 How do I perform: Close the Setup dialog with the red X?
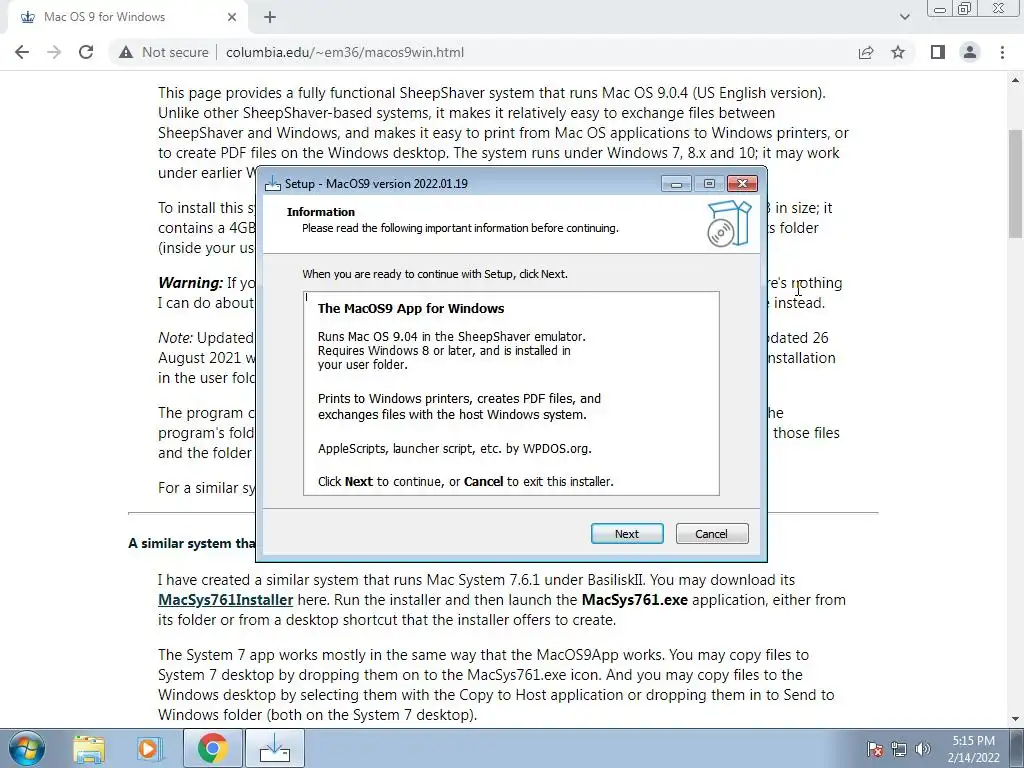tap(743, 184)
